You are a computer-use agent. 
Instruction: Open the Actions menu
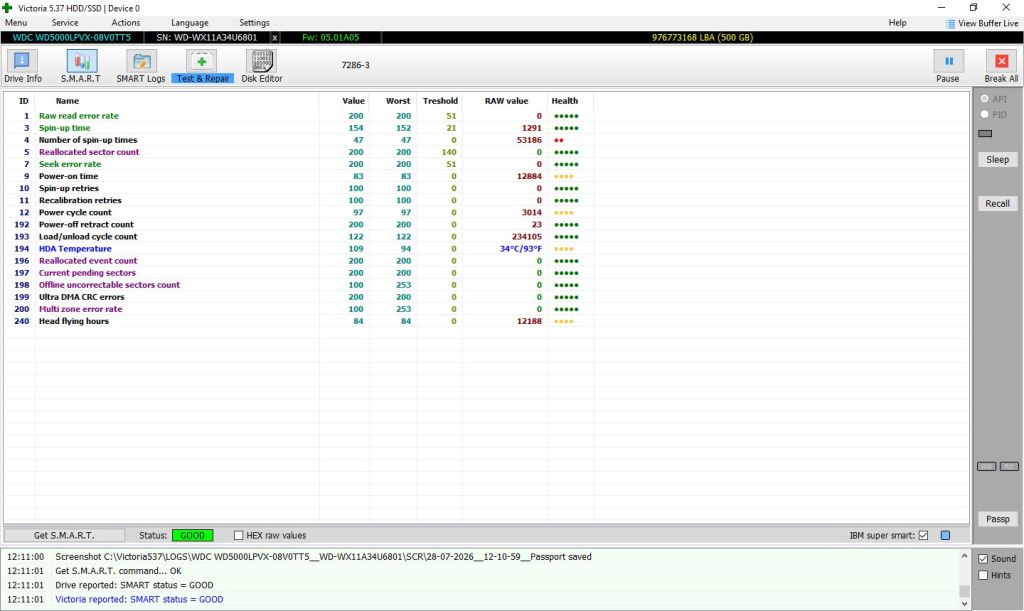(x=125, y=23)
